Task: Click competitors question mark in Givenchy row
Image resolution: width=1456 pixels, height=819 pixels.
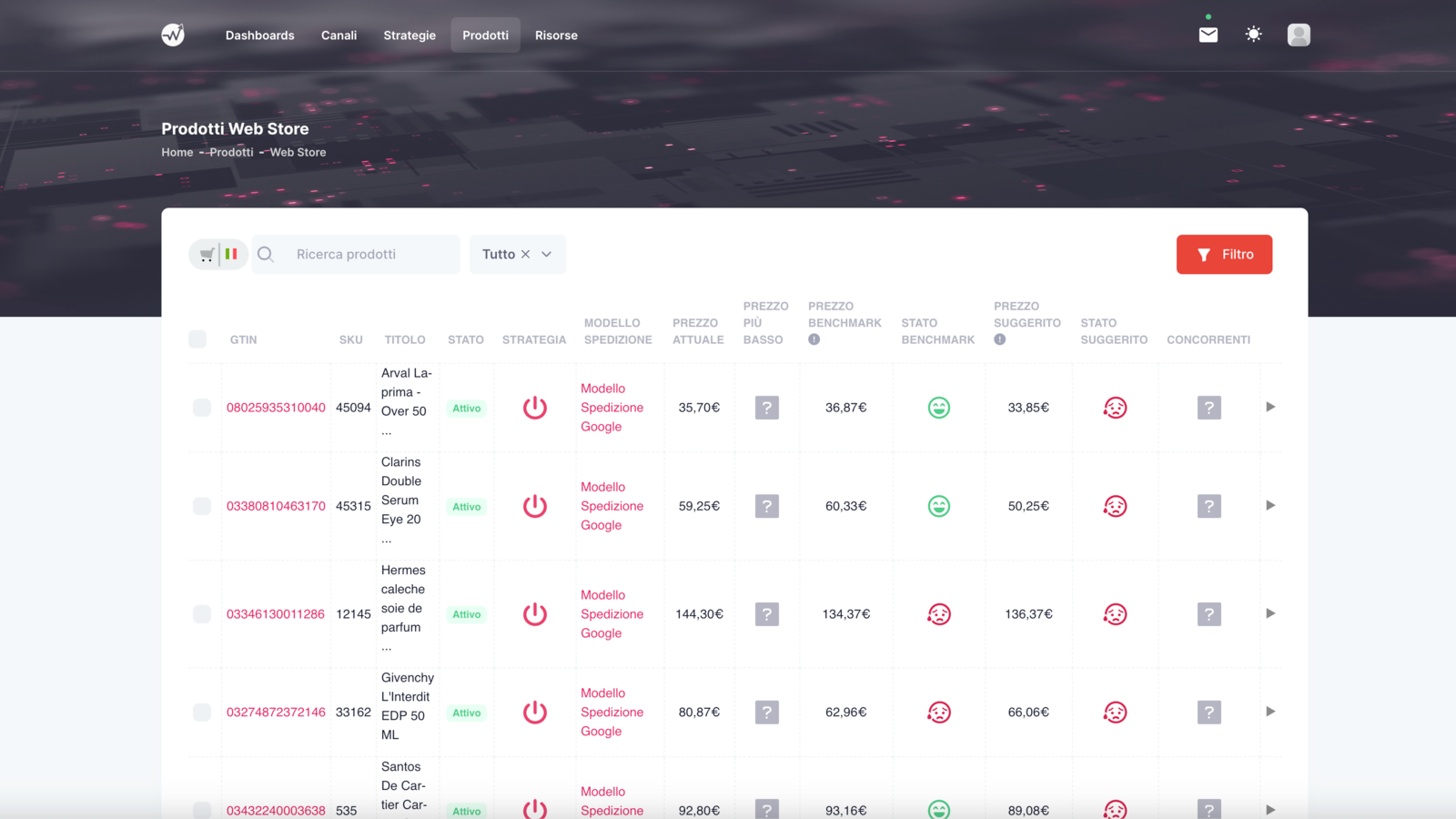Action: coord(1208,713)
